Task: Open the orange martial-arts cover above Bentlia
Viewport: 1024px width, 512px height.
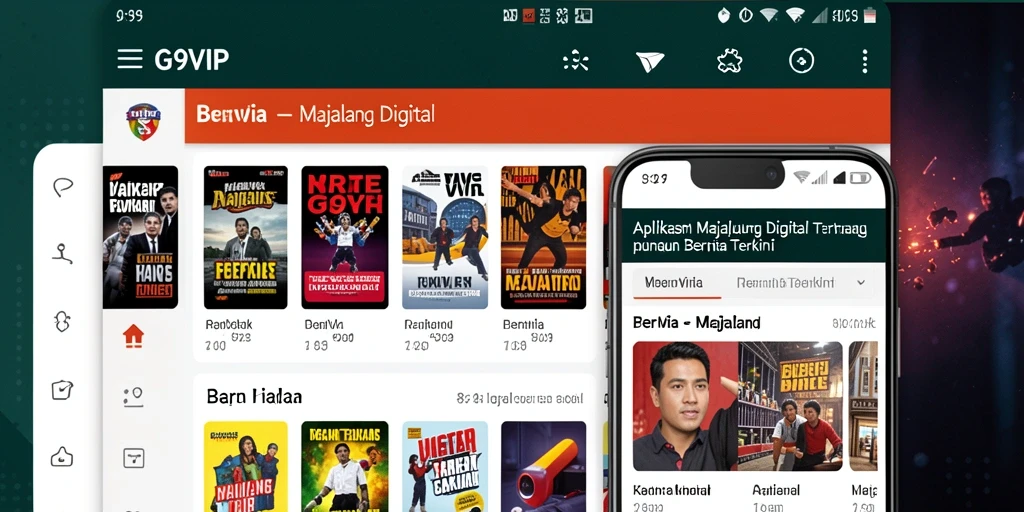Action: tap(543, 237)
